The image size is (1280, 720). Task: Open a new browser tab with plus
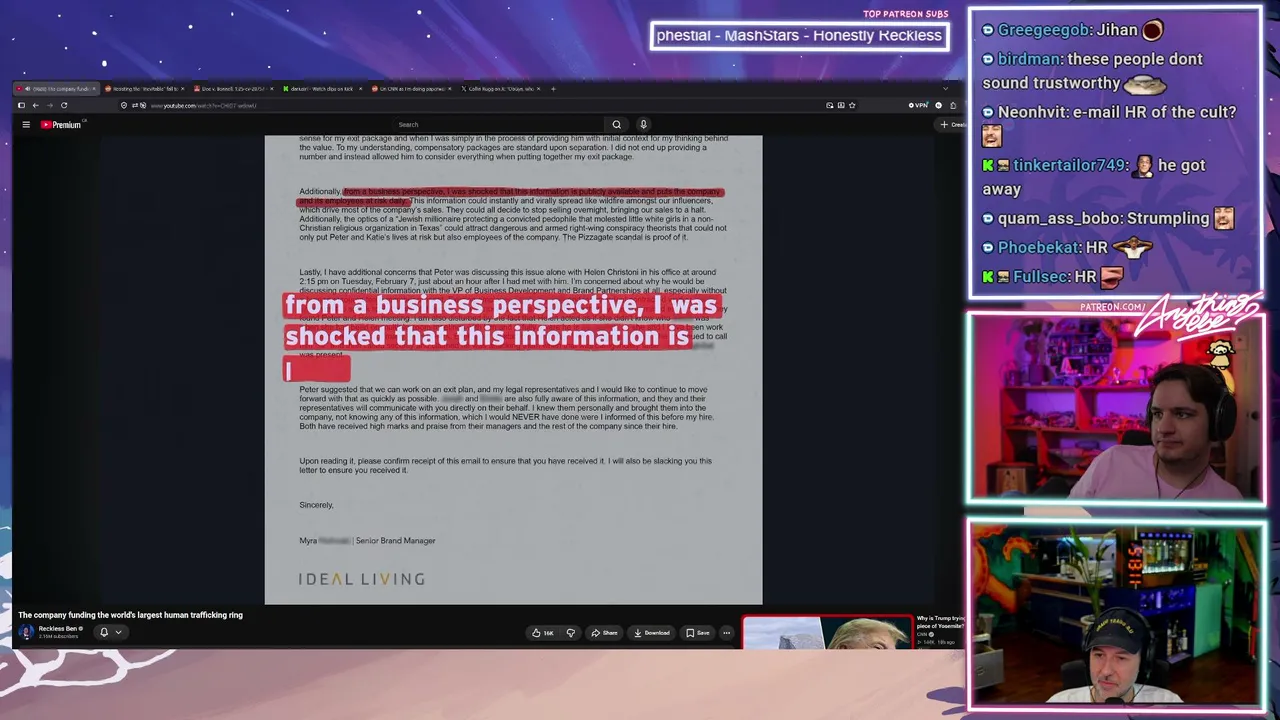(x=553, y=89)
